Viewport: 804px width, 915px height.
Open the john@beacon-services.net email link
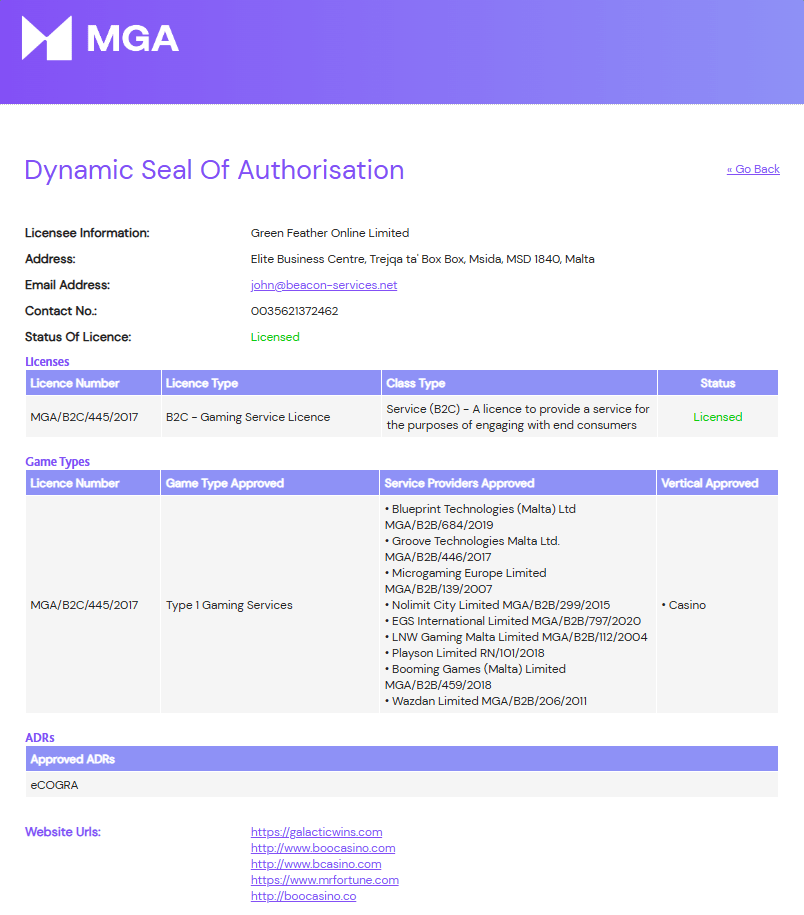tap(324, 285)
